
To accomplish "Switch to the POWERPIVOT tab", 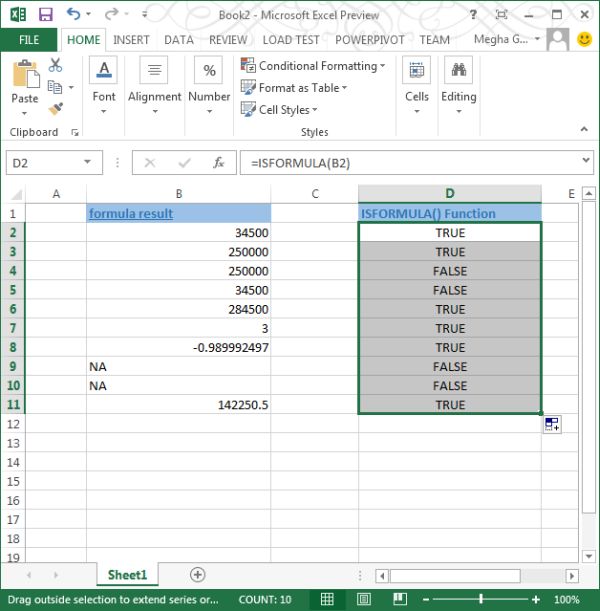I will [x=369, y=40].
